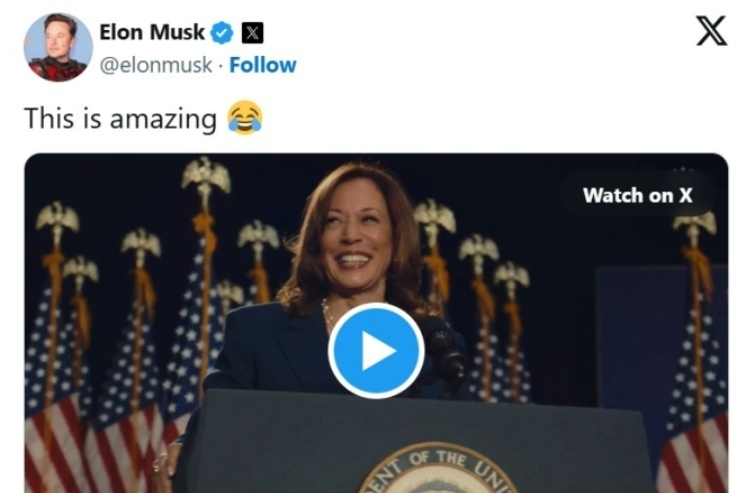
Task: Click the presidential seal on the podium
Action: pos(437,472)
